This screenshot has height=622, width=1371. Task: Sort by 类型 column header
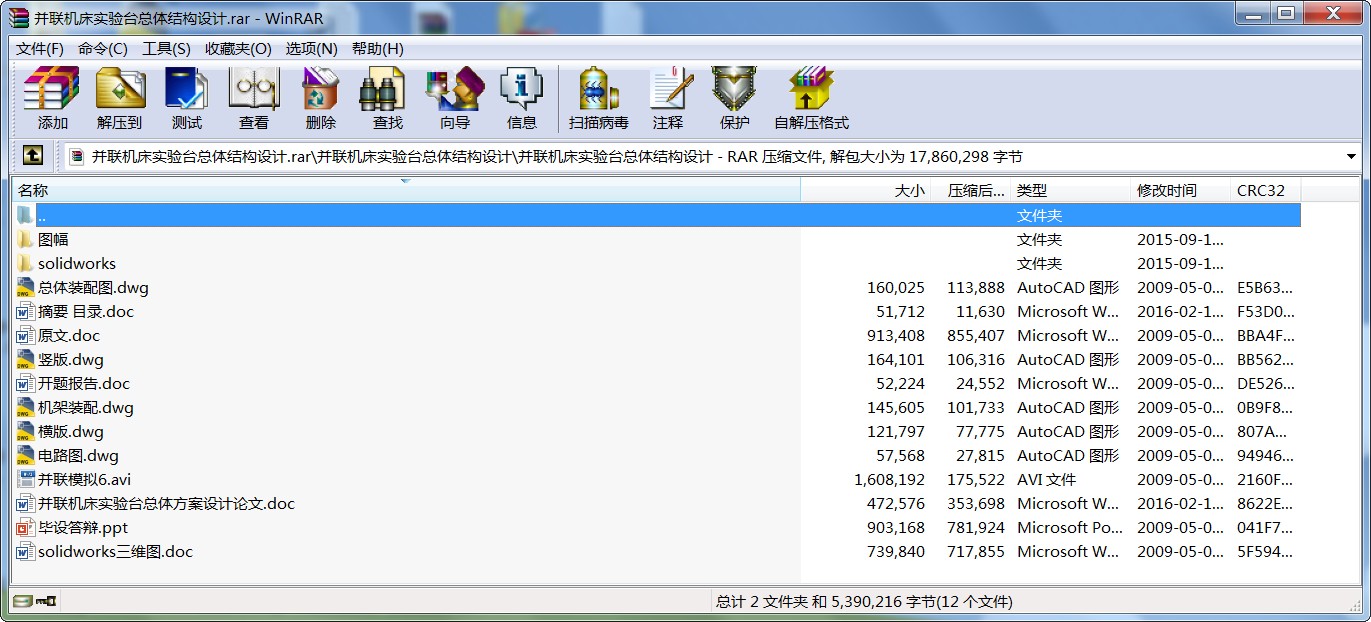pyautogui.click(x=1070, y=190)
